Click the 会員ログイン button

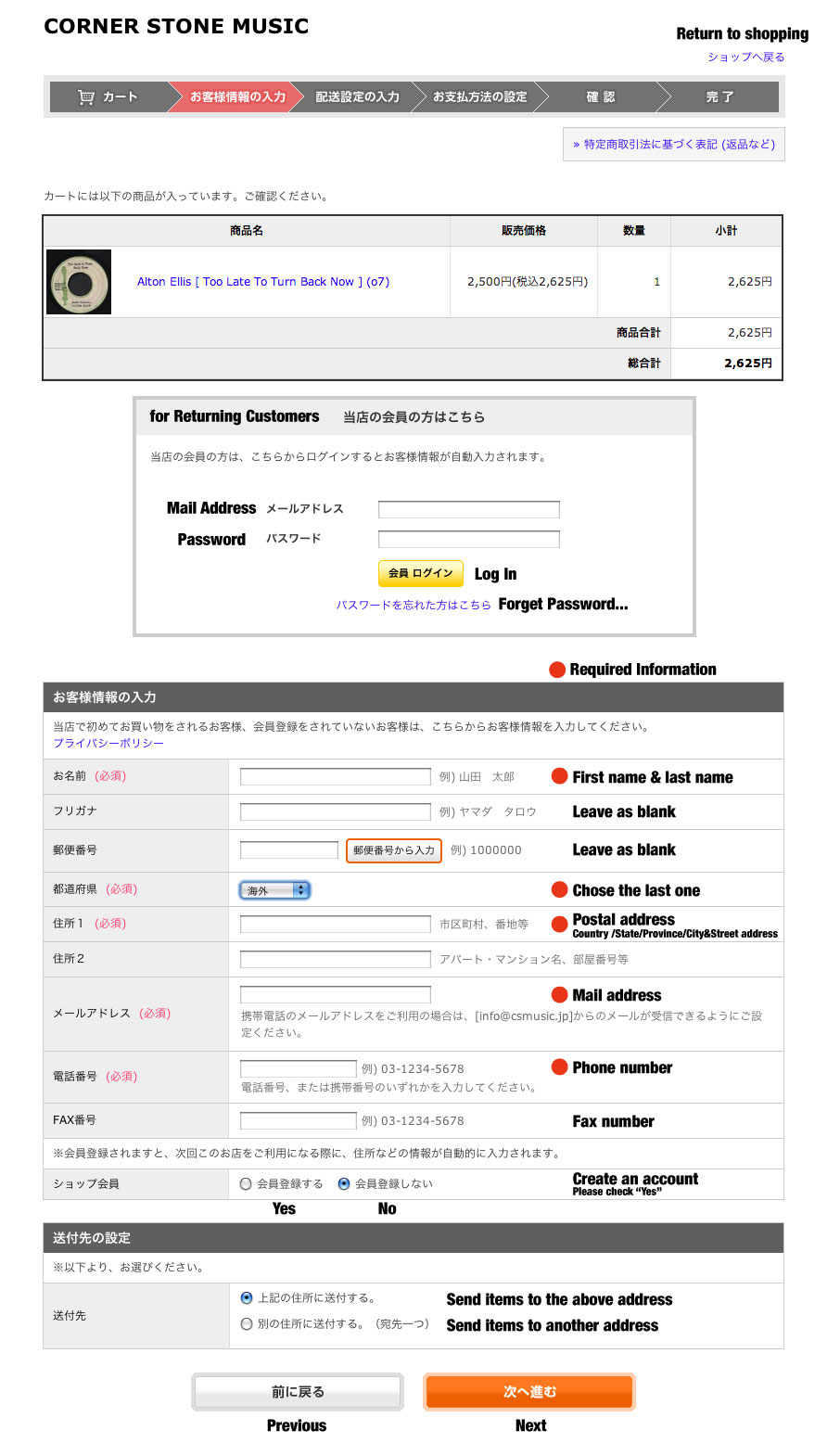pyautogui.click(x=421, y=574)
